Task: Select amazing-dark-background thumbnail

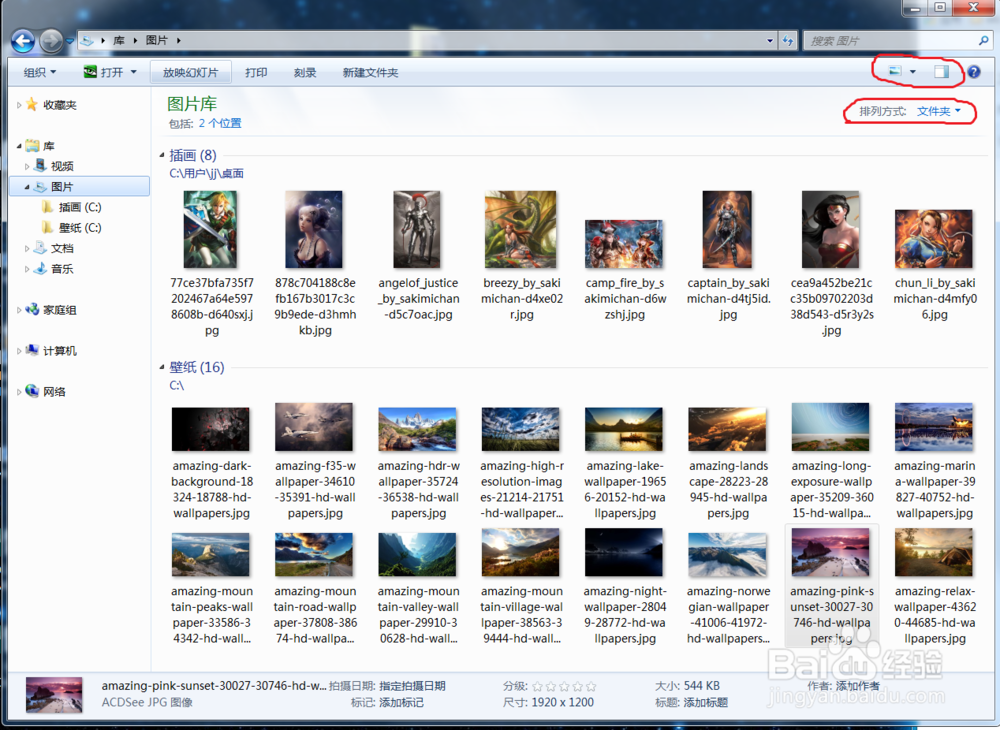Action: click(210, 429)
